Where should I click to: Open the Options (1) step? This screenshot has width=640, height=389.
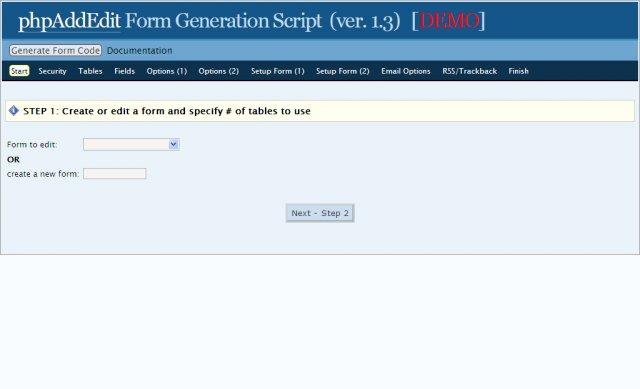coord(167,71)
